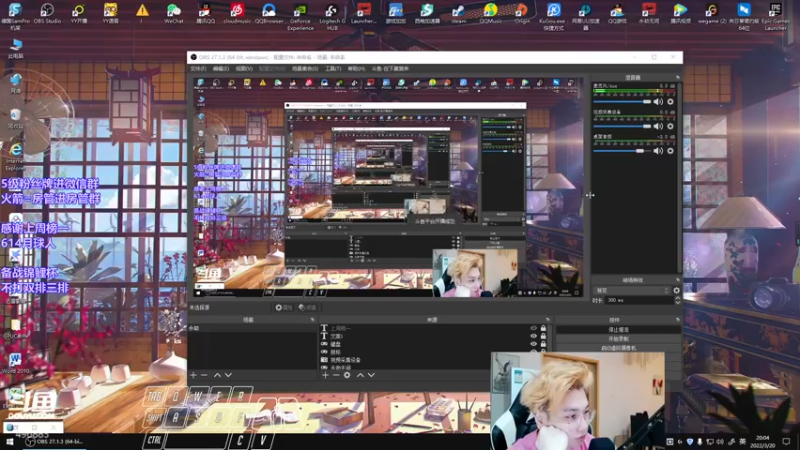
Task: Open source properties gear in sources toolbar
Action: tap(347, 375)
